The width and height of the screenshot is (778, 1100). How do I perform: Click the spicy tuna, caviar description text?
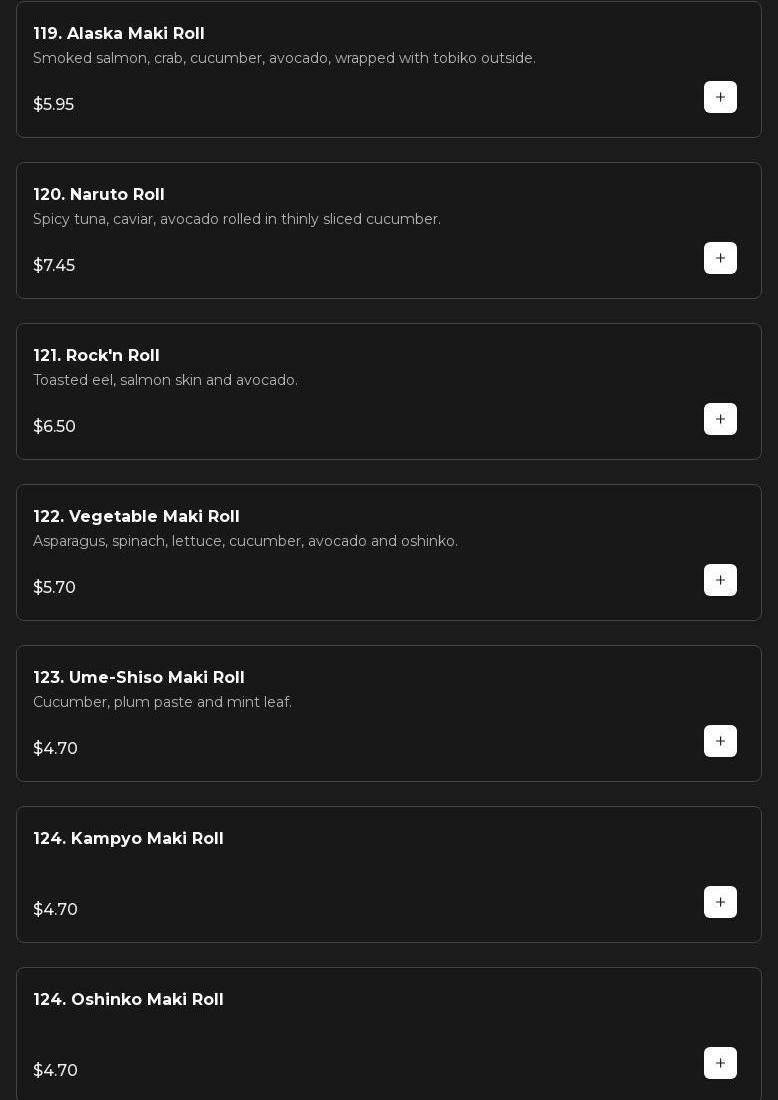(236, 220)
